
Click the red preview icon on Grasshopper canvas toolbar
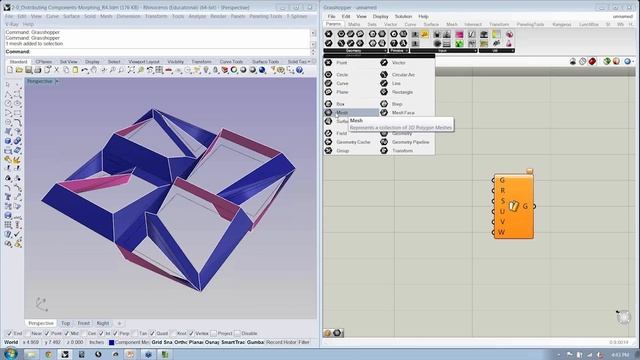[x=592, y=61]
